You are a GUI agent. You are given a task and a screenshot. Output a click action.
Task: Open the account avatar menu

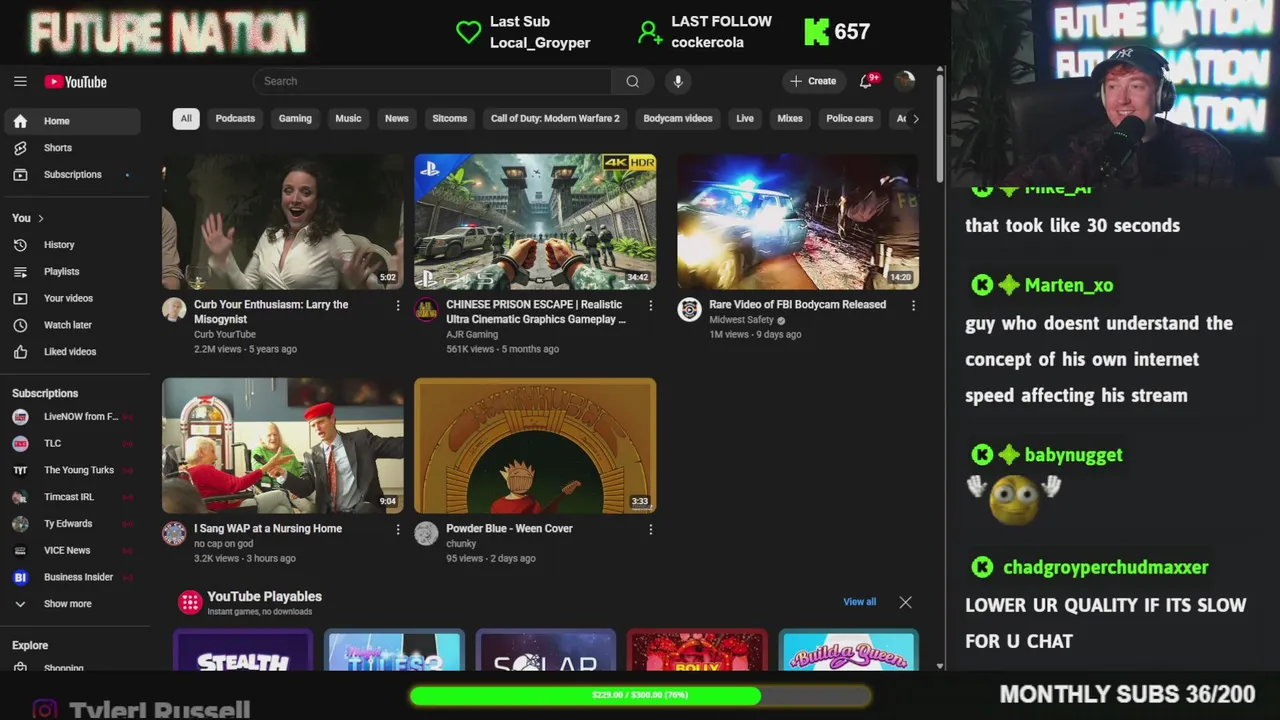904,81
